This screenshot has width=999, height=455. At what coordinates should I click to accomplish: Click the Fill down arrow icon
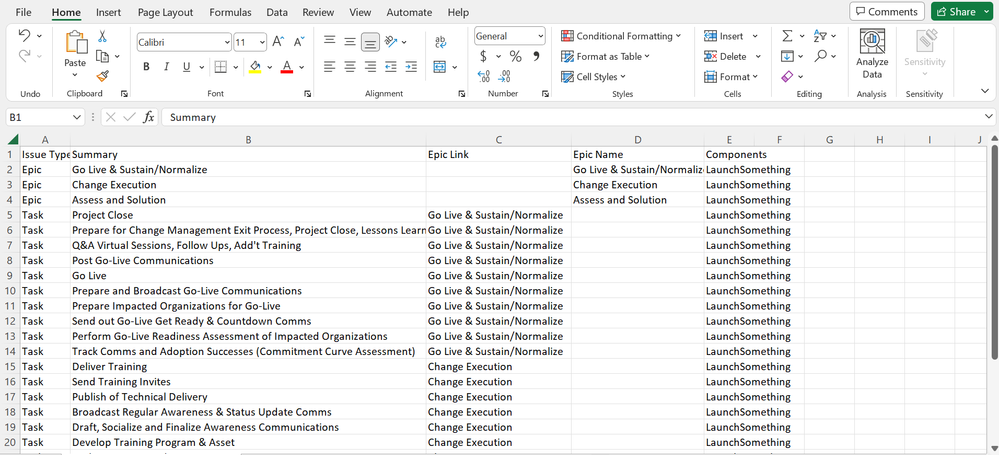click(x=787, y=57)
